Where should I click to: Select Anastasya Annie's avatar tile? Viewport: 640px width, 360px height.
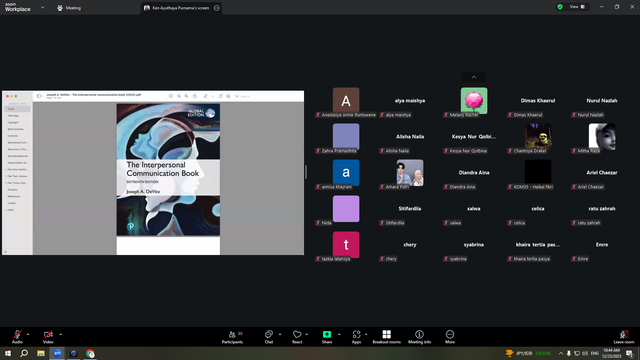(x=346, y=100)
